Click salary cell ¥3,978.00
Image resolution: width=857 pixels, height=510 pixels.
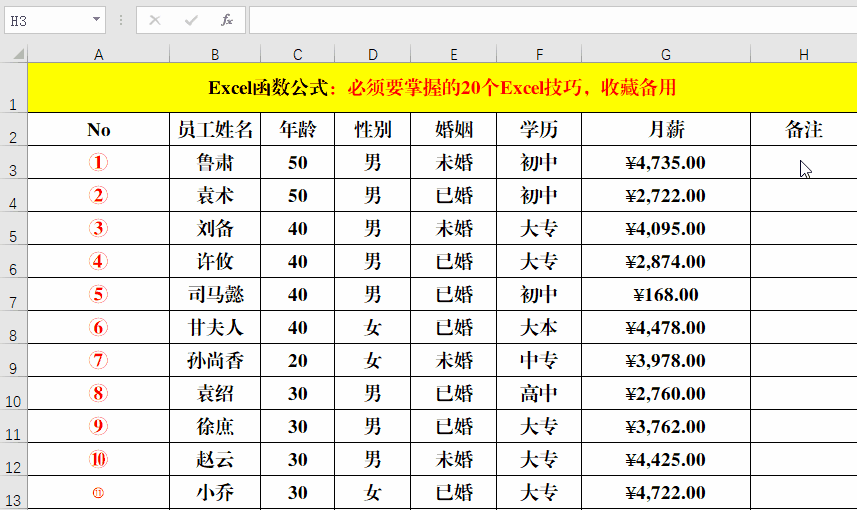pos(666,361)
